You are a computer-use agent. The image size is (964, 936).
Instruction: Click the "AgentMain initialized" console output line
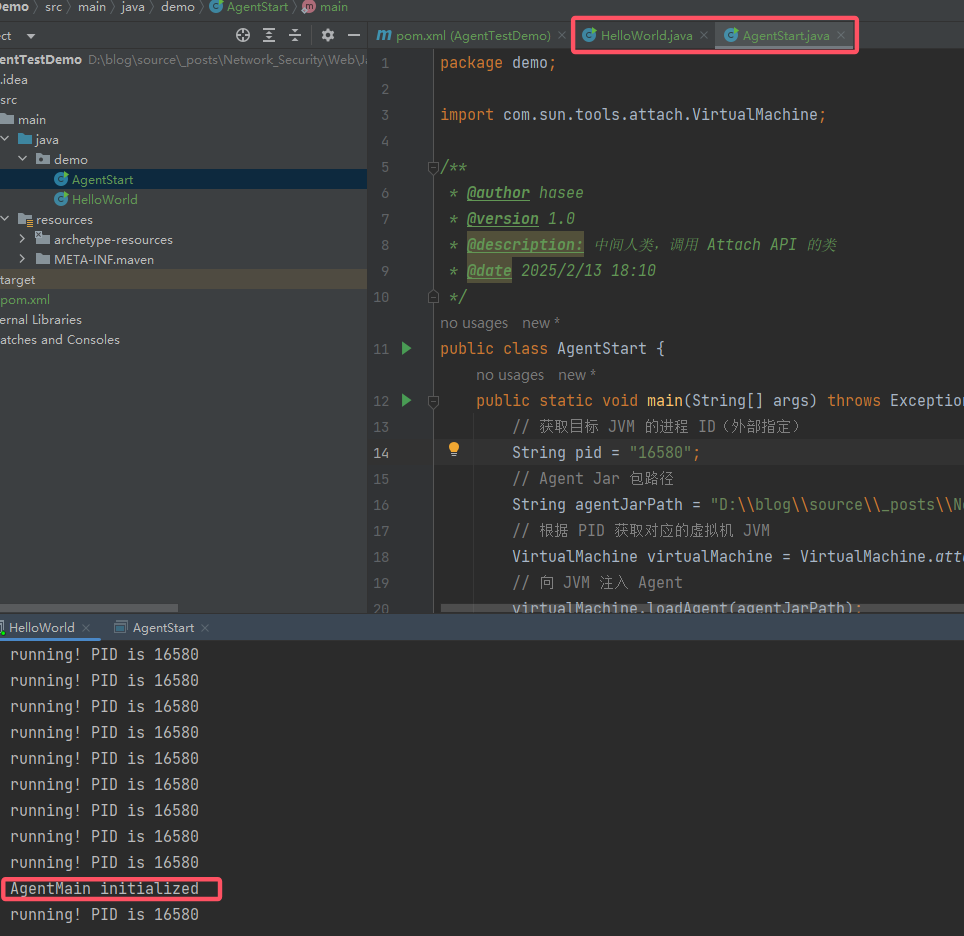click(105, 889)
